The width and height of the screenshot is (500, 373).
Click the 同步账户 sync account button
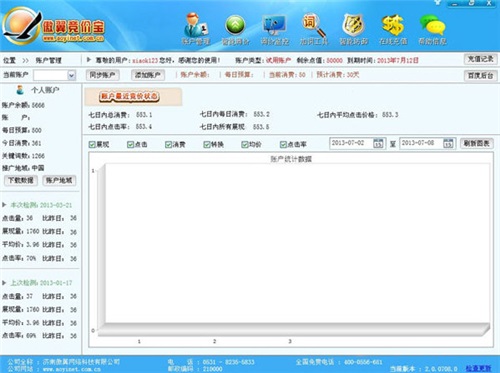pyautogui.click(x=102, y=75)
